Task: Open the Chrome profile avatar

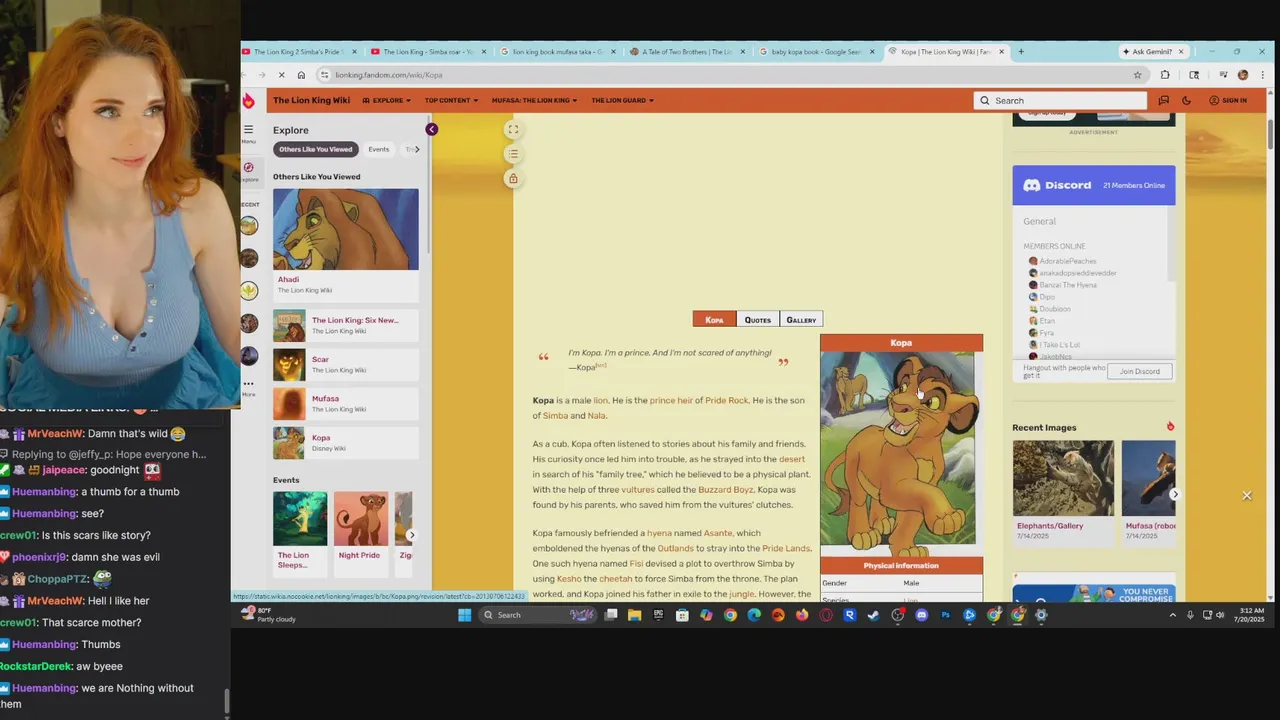Action: click(1243, 75)
